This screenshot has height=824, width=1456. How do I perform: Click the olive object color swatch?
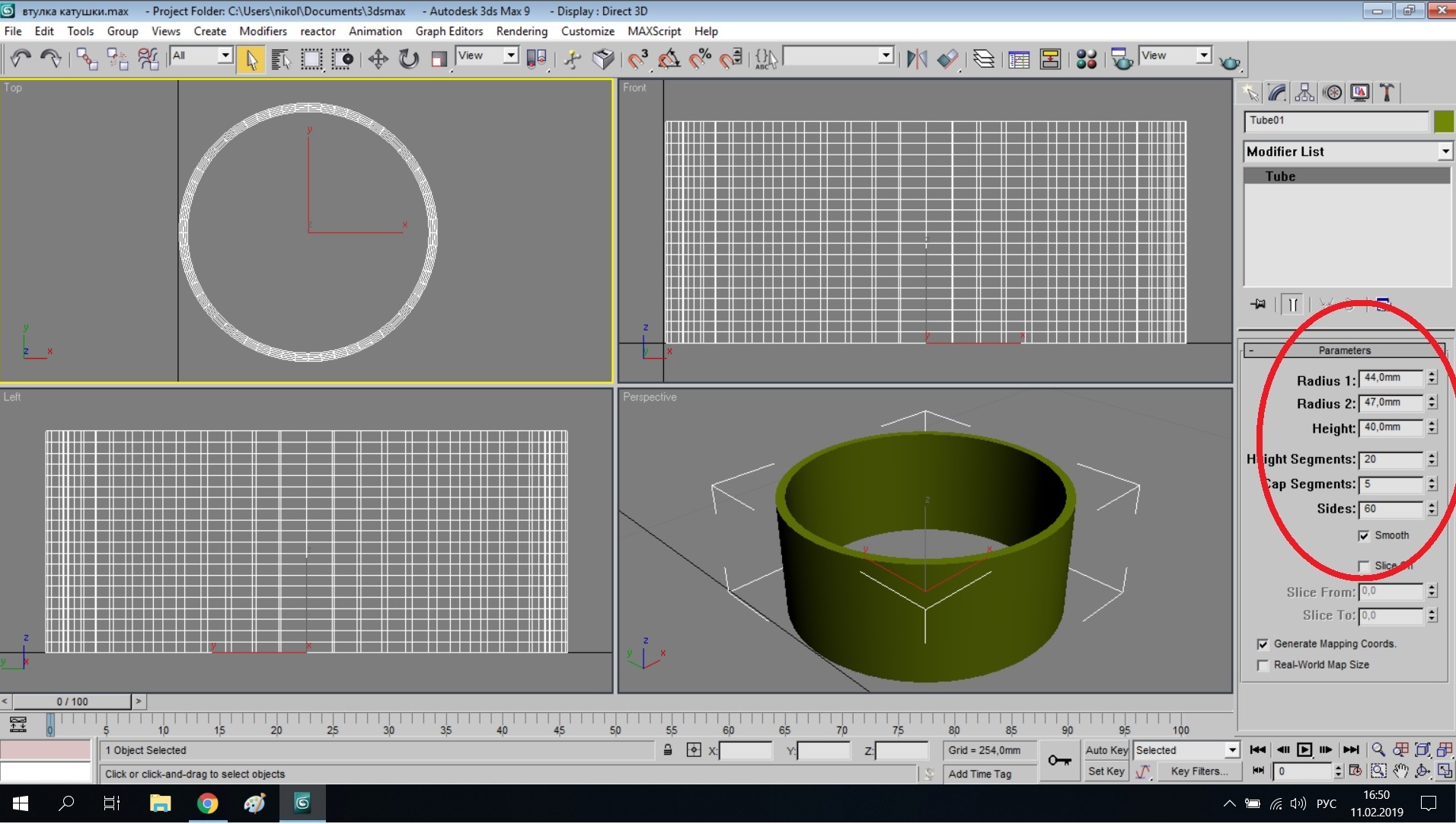[x=1443, y=121]
